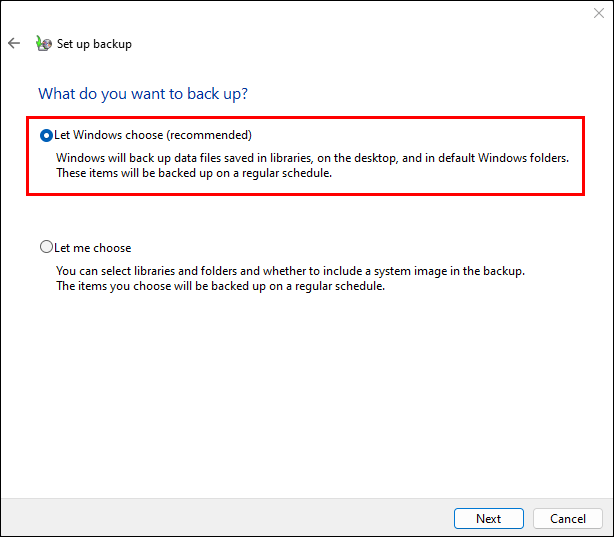Cancel the backup setup

(x=567, y=518)
